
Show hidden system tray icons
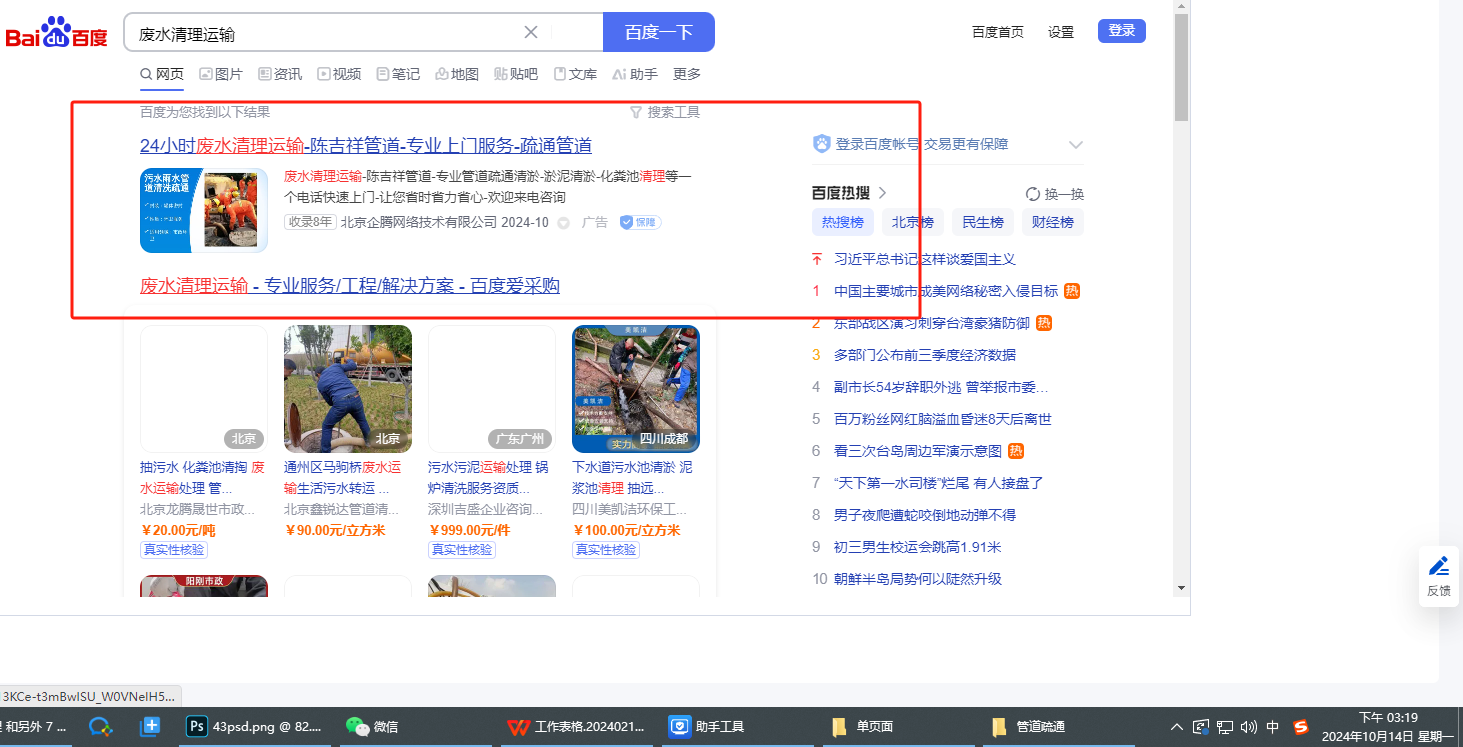(1177, 727)
